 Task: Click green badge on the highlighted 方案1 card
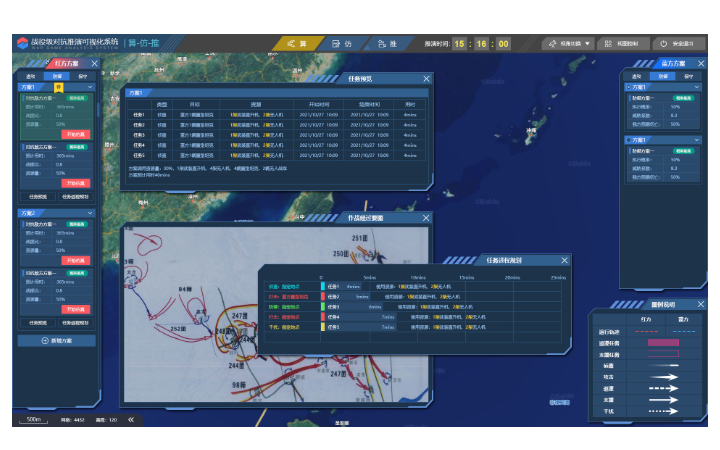coord(77,98)
